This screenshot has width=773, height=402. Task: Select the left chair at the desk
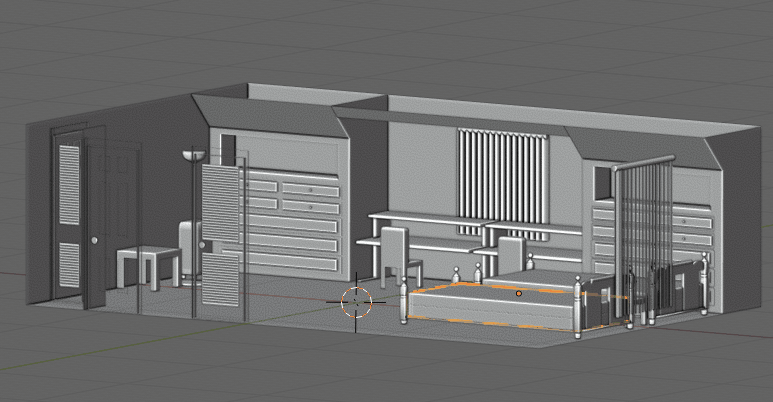[393, 253]
